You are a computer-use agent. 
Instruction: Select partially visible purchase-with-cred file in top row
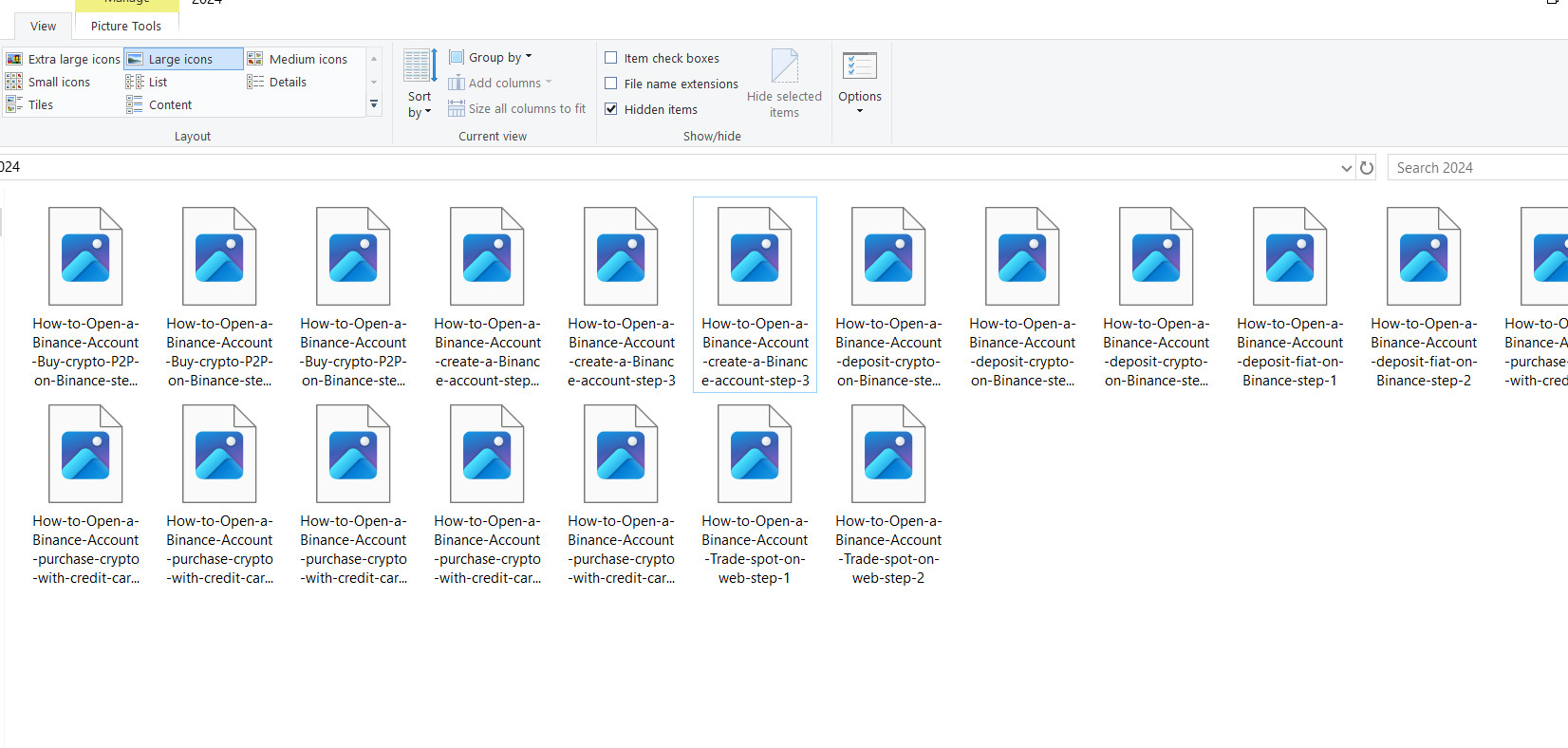point(1536,296)
